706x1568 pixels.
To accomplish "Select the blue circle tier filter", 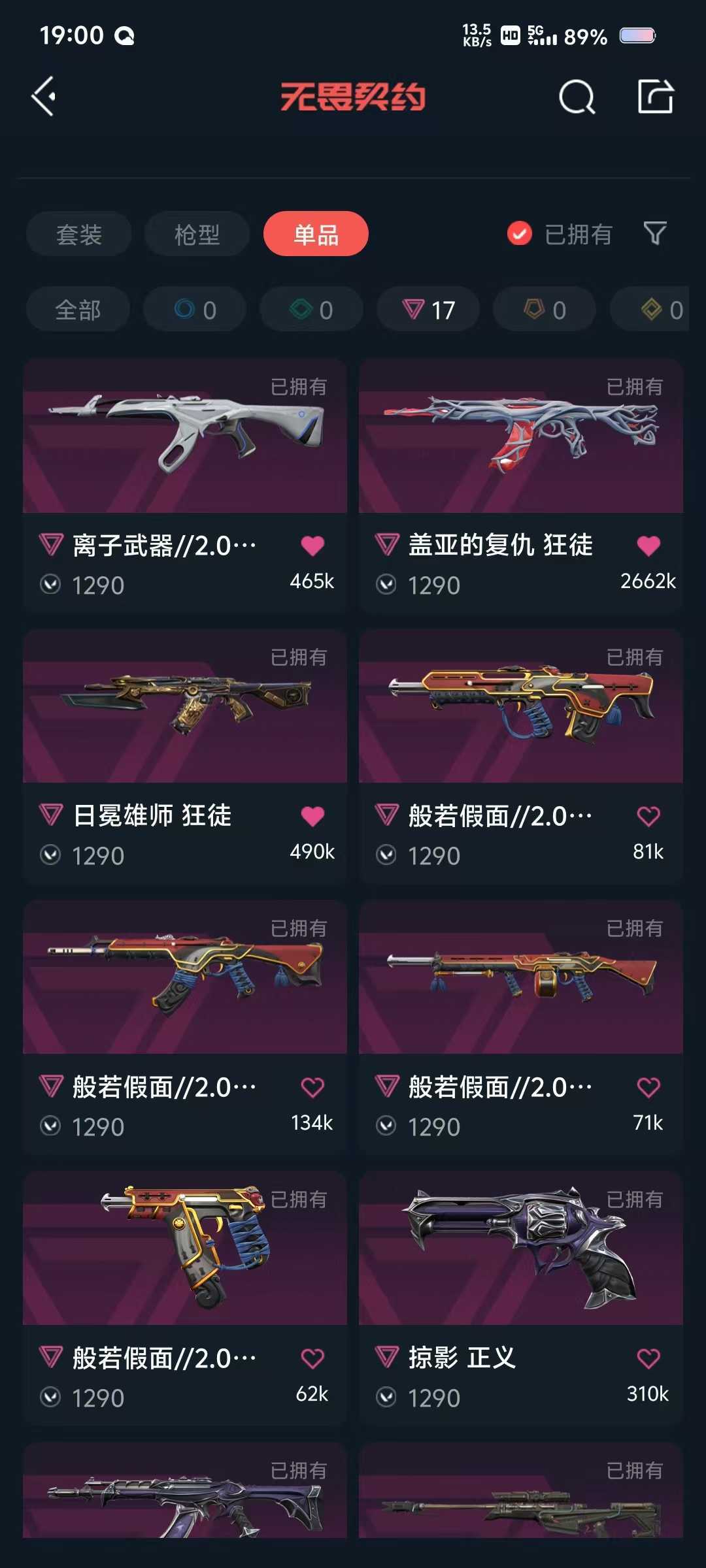I will pyautogui.click(x=195, y=309).
